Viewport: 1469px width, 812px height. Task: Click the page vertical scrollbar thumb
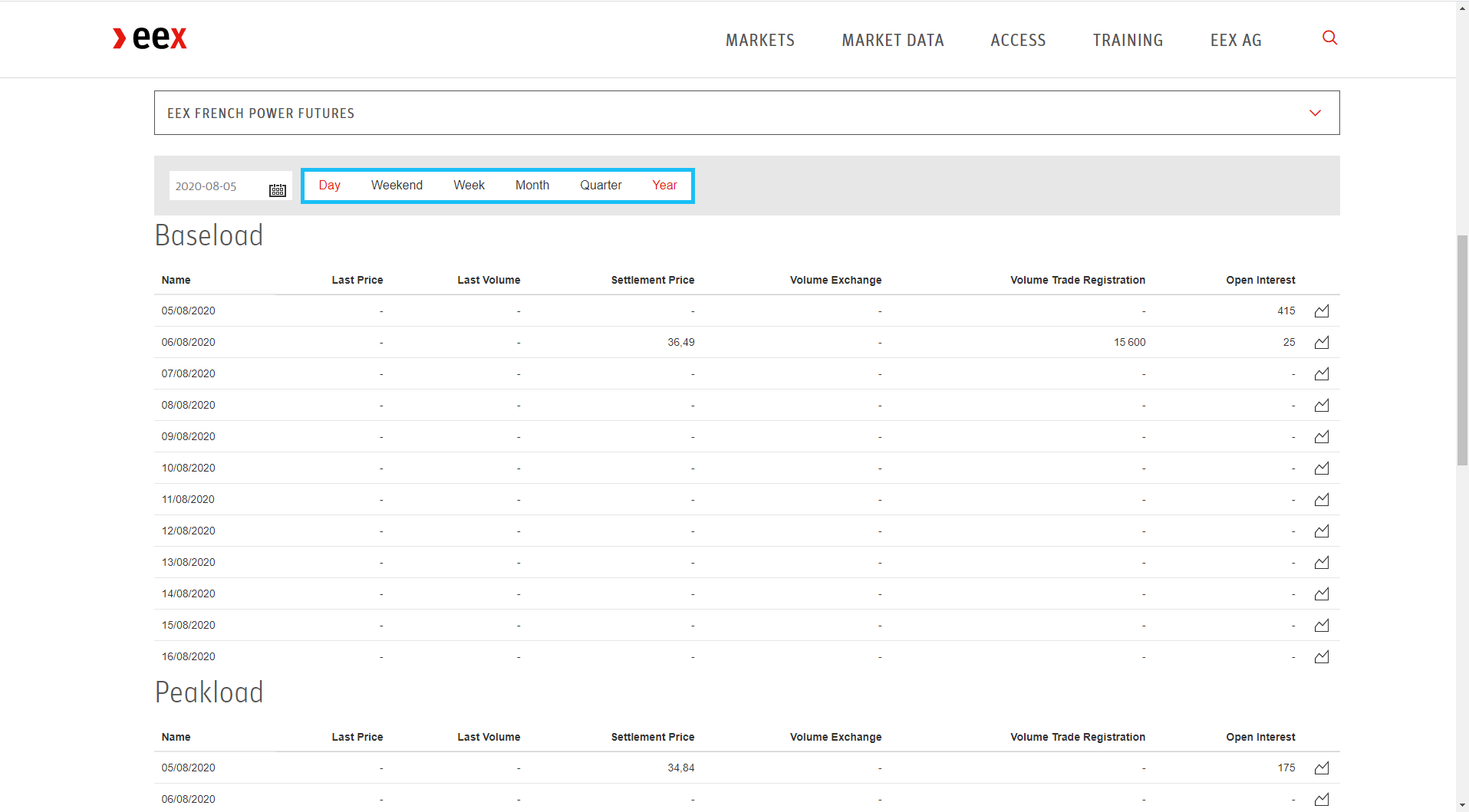[1462, 350]
